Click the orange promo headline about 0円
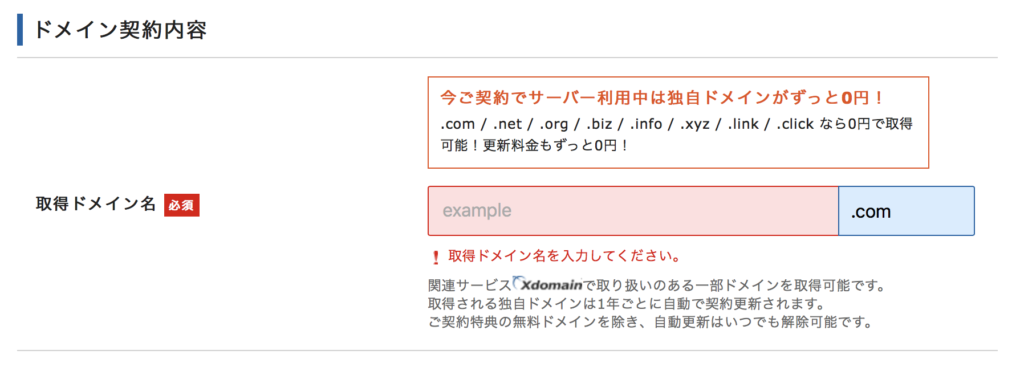The image size is (1024, 375). [663, 99]
